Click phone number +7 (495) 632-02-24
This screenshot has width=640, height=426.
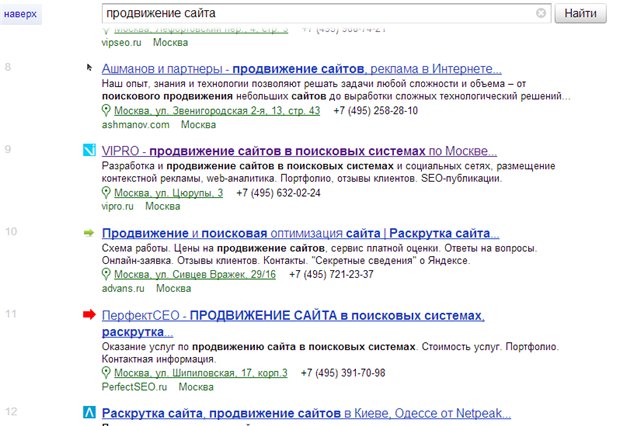278,193
